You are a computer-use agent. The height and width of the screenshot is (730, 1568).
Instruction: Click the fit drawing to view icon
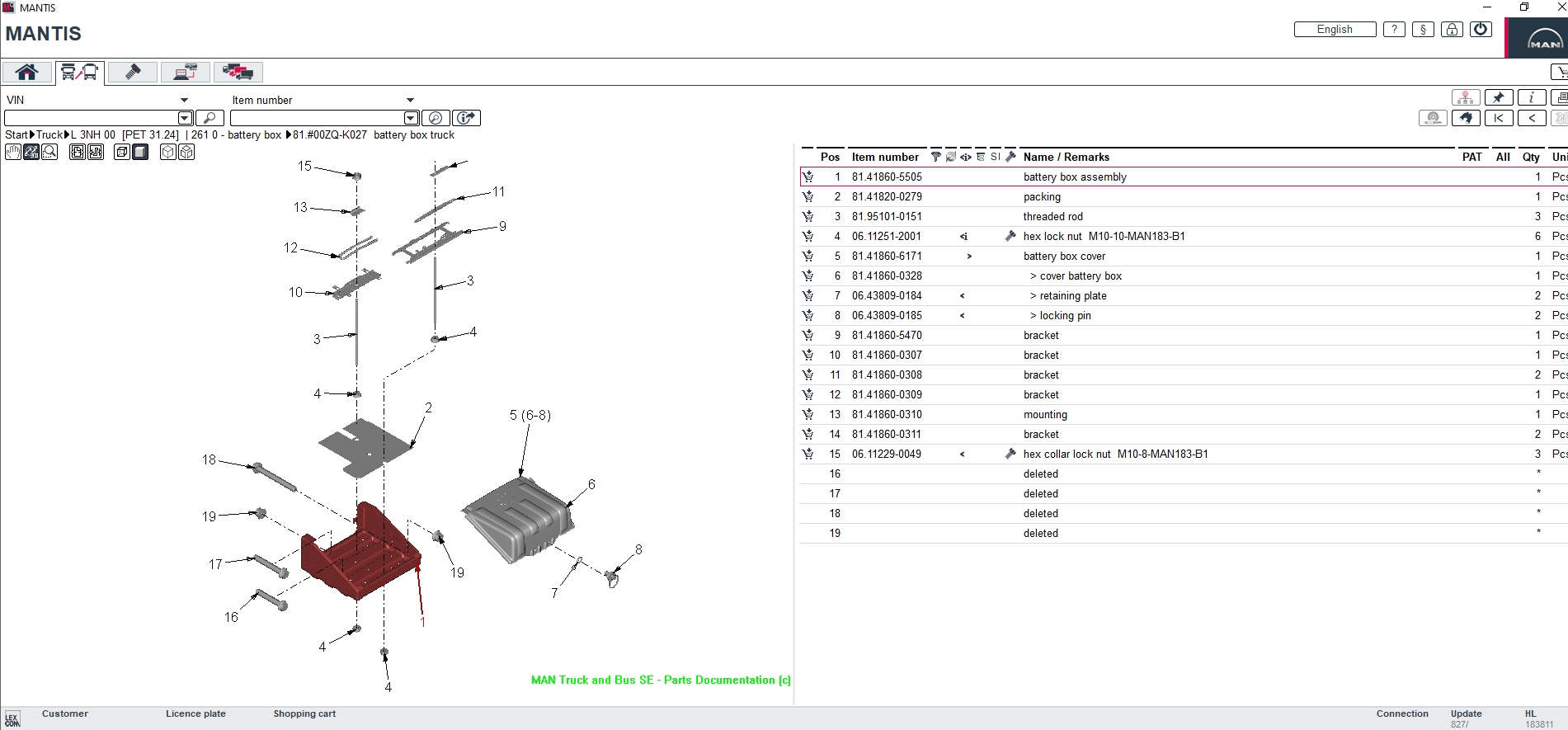point(78,152)
